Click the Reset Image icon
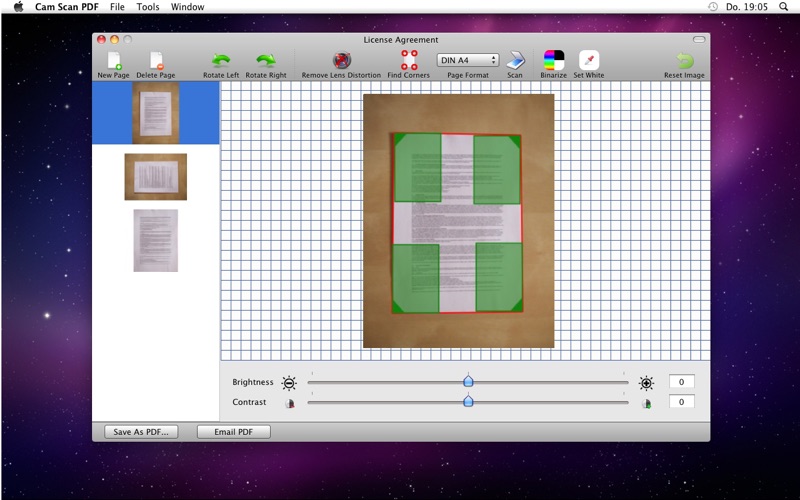Viewport: 800px width, 500px height. (685, 61)
